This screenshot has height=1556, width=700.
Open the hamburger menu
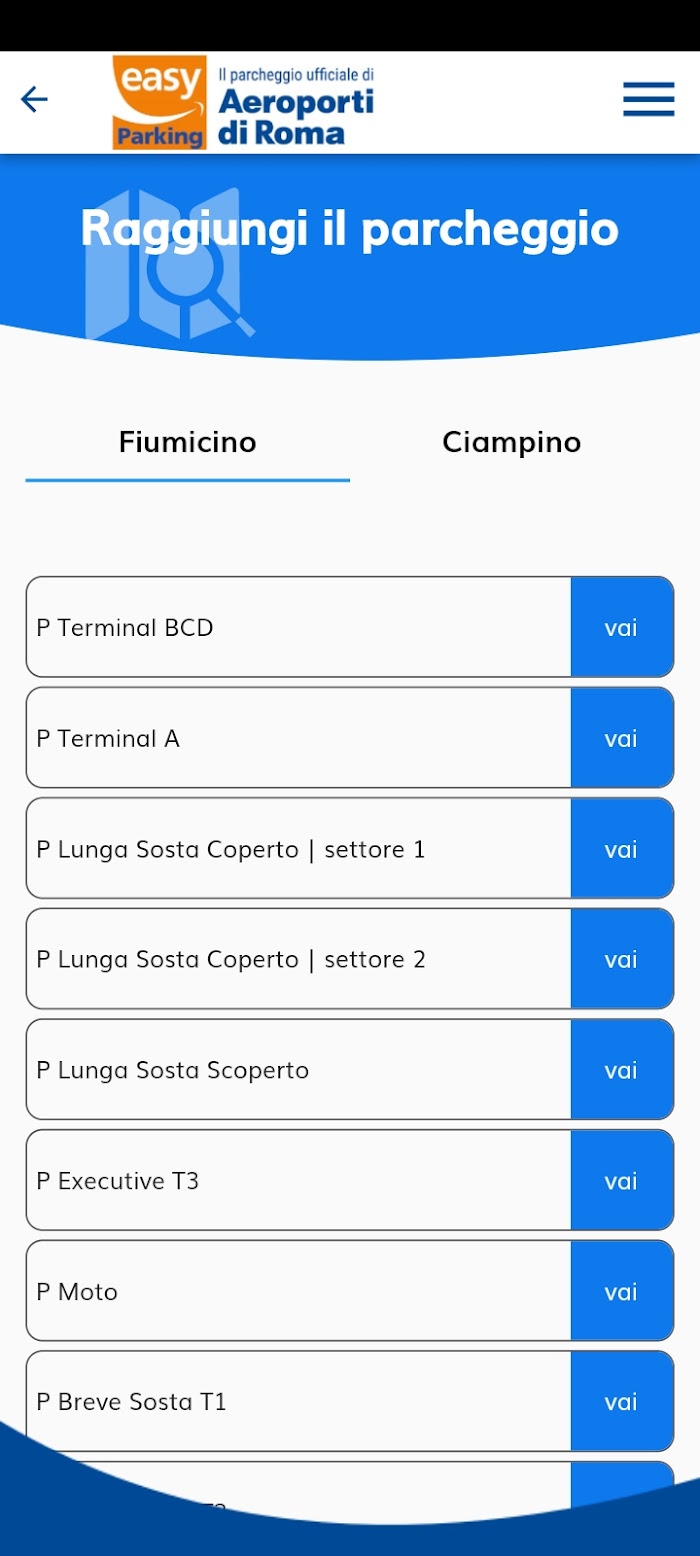point(648,99)
